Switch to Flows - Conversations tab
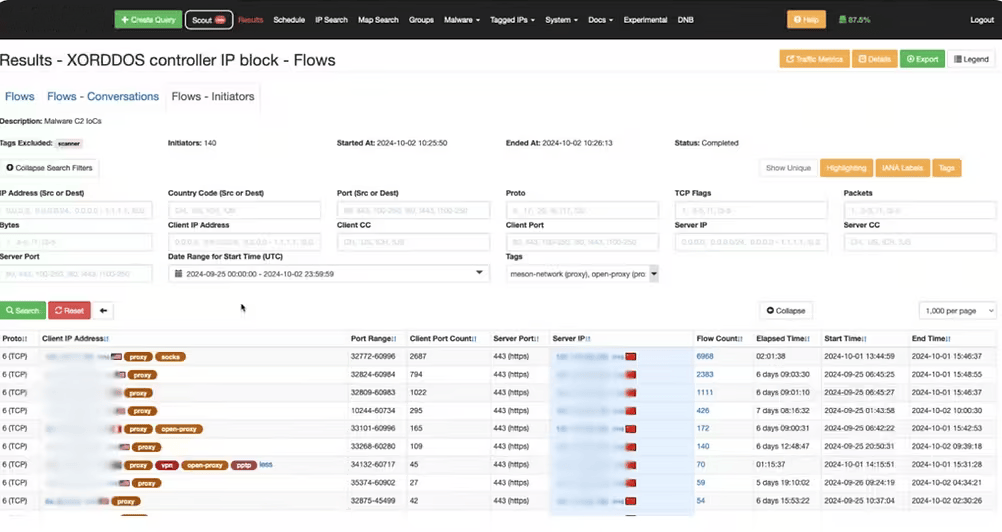 103,97
